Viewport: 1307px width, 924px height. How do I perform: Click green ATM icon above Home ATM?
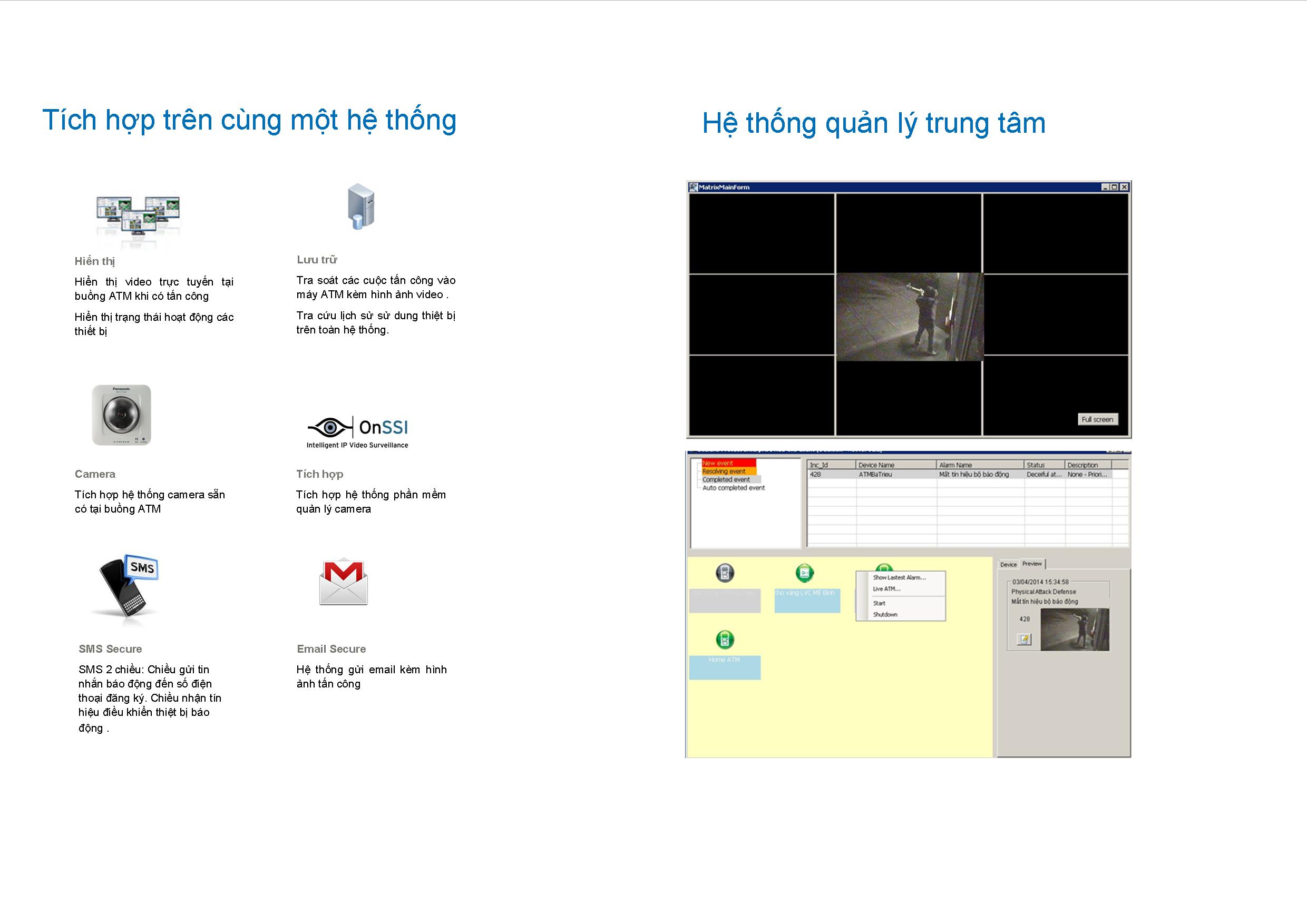click(725, 640)
